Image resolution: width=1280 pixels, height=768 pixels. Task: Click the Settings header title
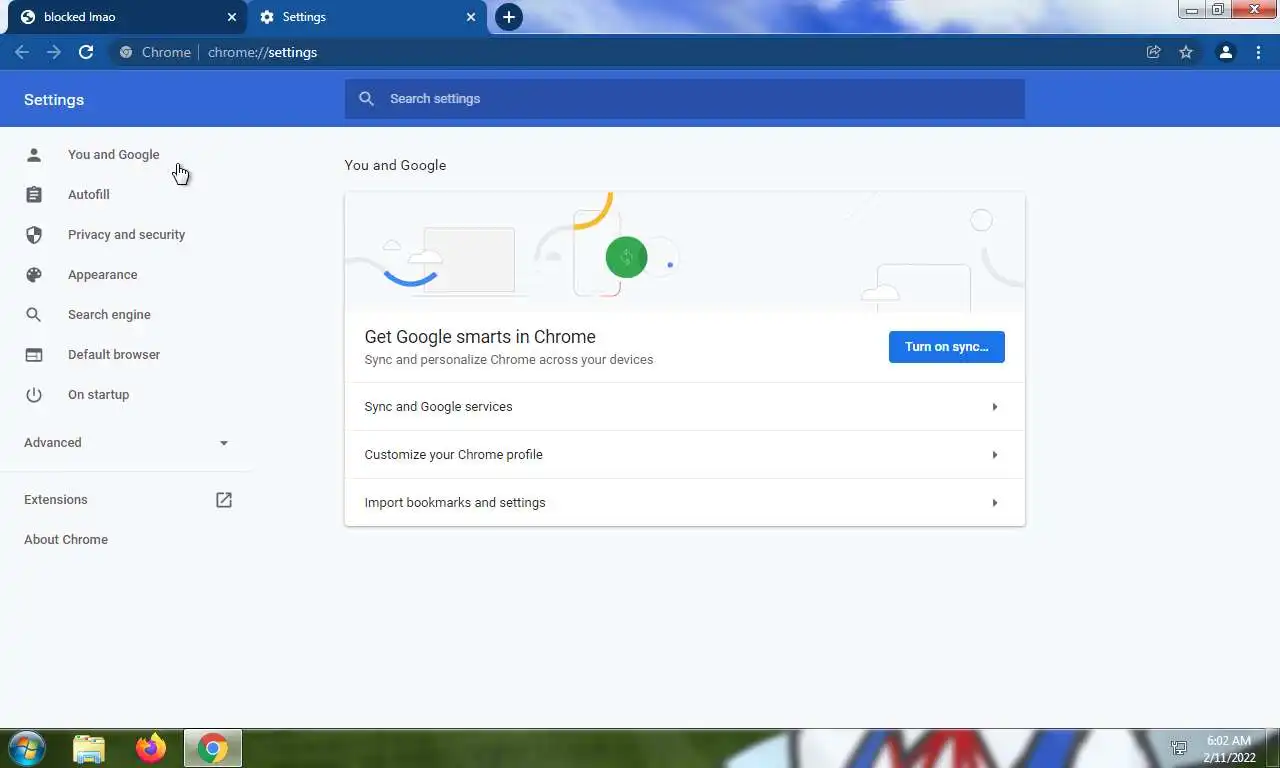pyautogui.click(x=54, y=100)
